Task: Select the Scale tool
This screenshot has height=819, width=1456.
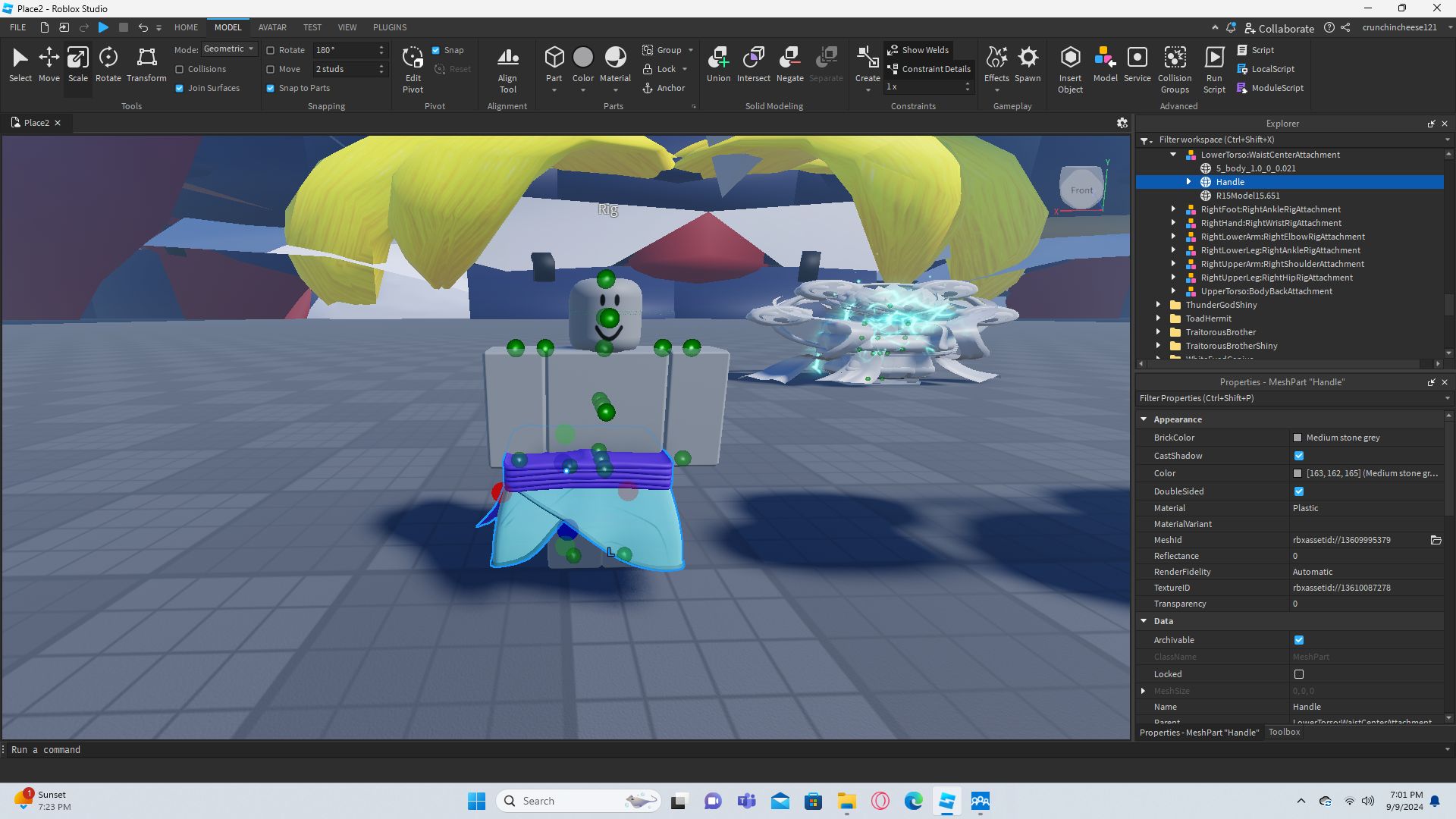Action: 77,64
